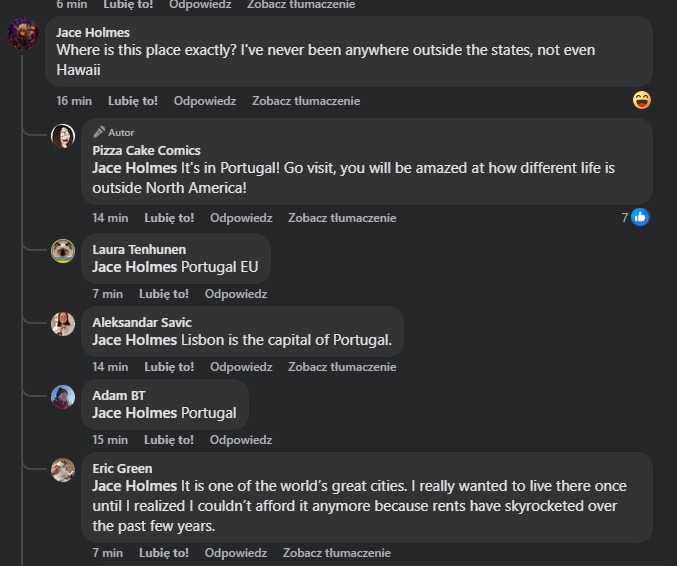Translate Eric Green's comment with Zobacz tłumaczenie

pos(337,553)
